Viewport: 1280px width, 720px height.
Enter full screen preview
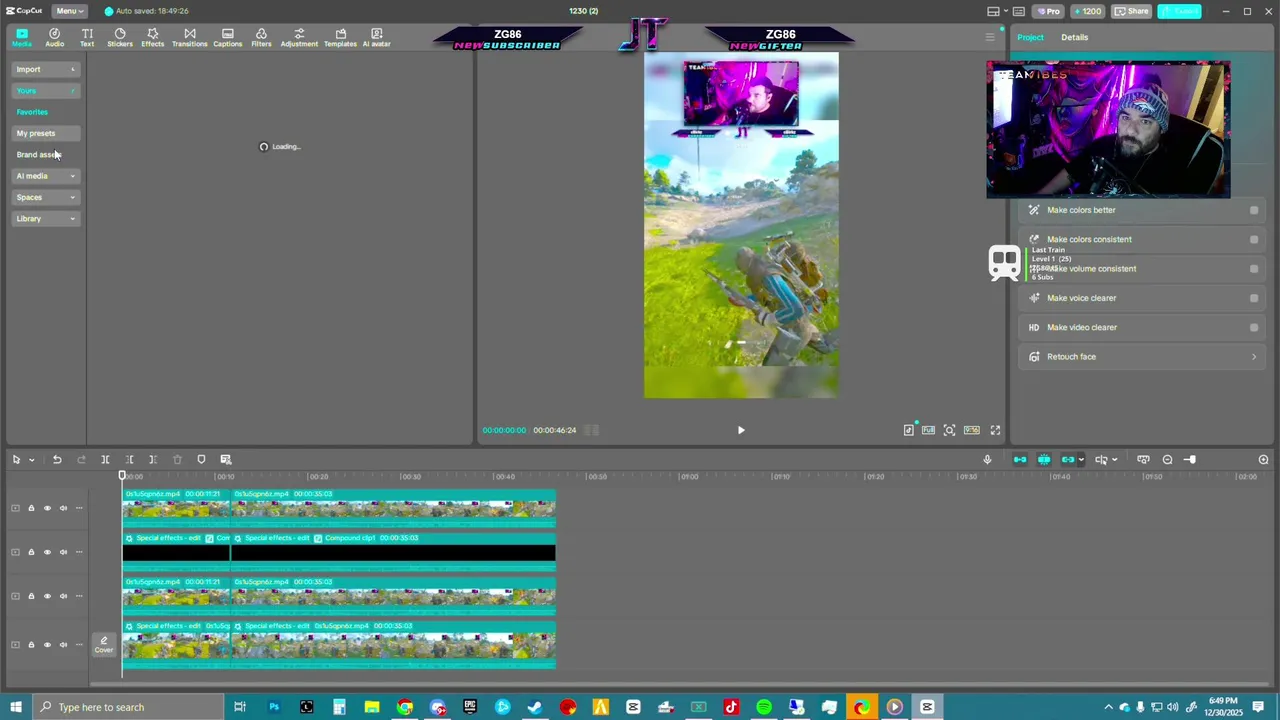pos(995,430)
